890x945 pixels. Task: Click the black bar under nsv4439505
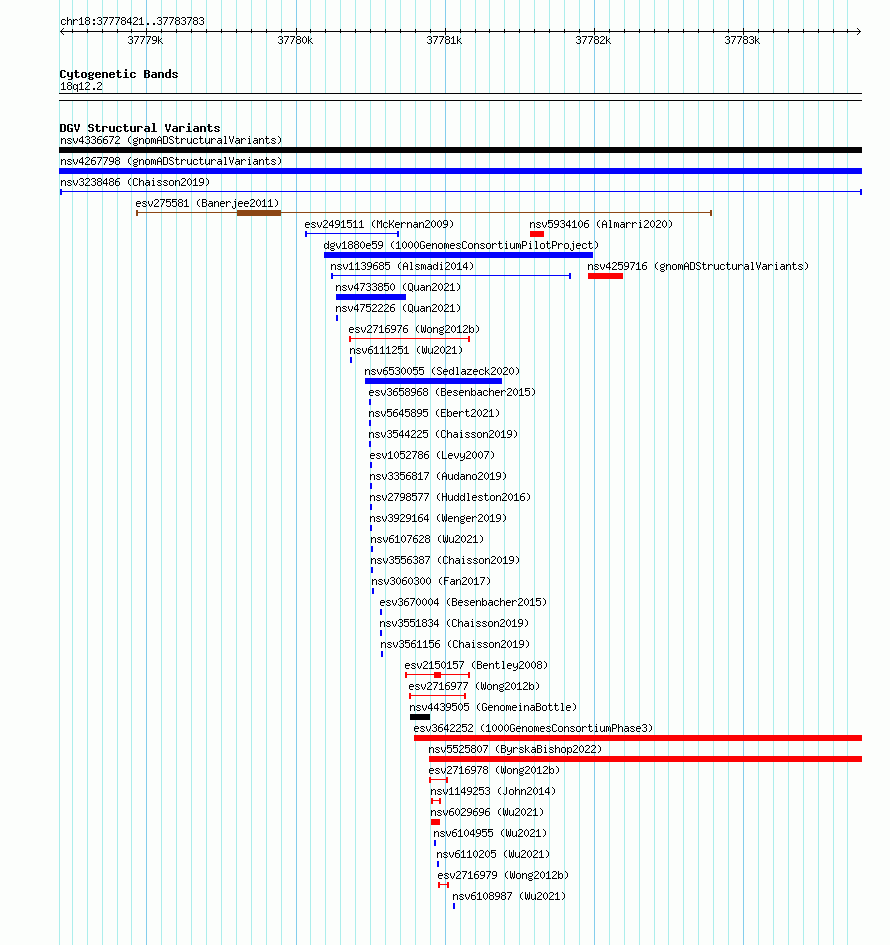tap(420, 717)
